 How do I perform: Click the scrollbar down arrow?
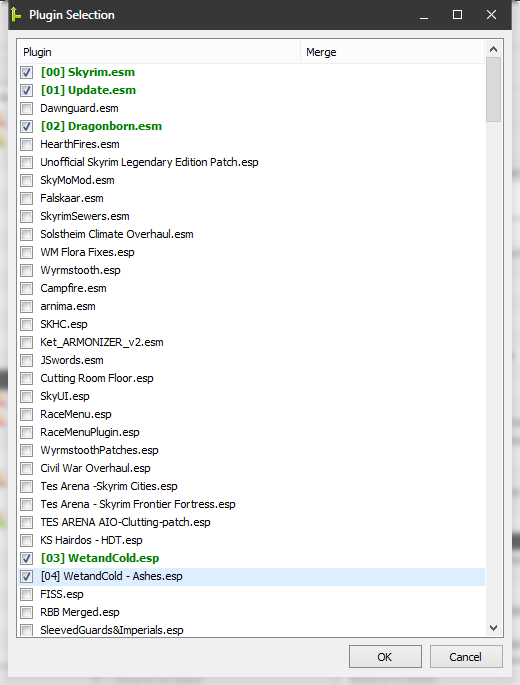[493, 628]
